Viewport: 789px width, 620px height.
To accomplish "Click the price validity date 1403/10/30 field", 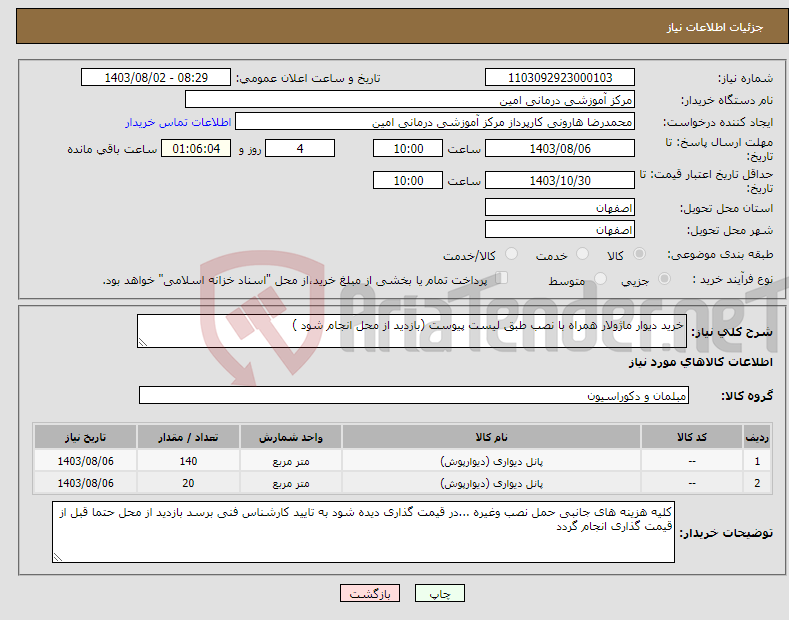I will point(560,180).
